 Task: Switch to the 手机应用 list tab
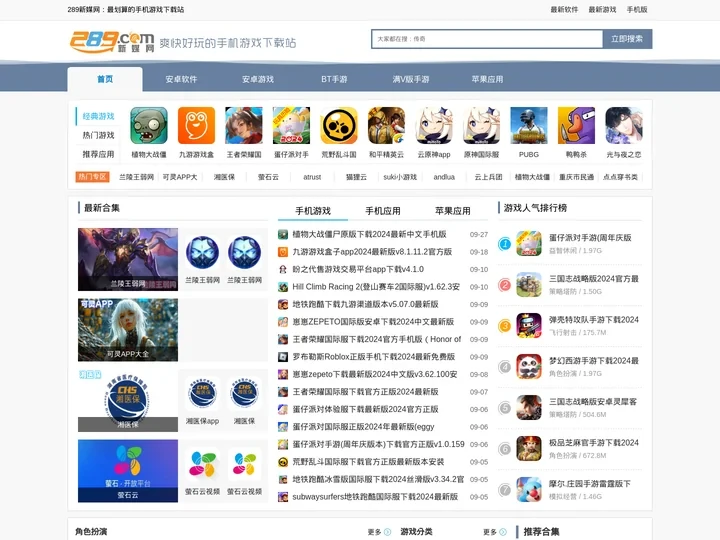(383, 211)
